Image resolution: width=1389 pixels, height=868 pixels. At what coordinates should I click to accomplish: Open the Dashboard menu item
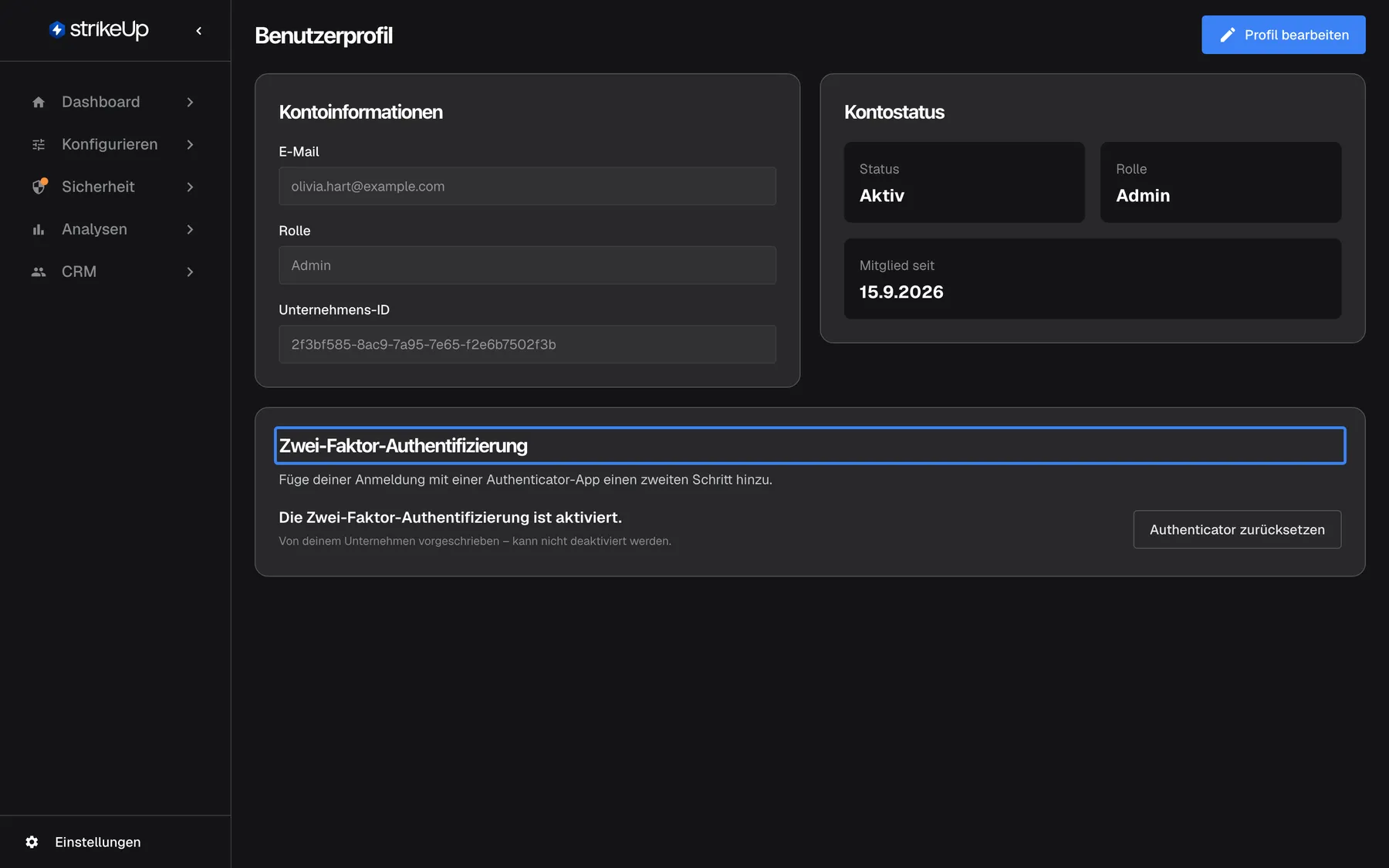(x=115, y=102)
